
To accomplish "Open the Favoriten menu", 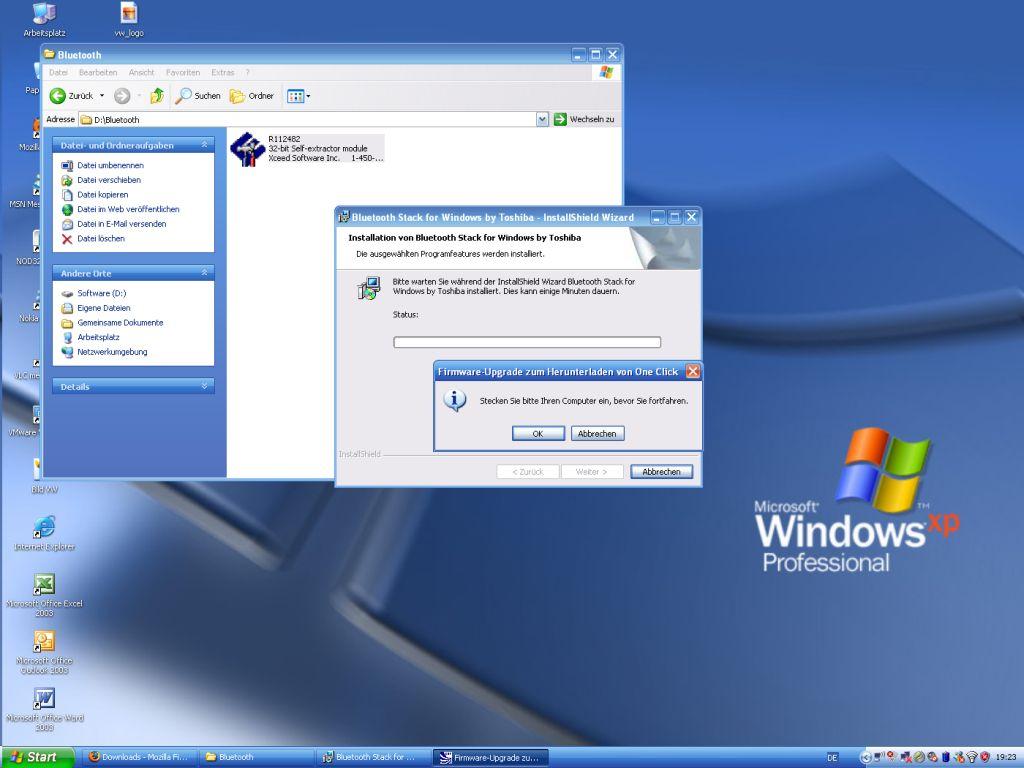I will coord(183,73).
